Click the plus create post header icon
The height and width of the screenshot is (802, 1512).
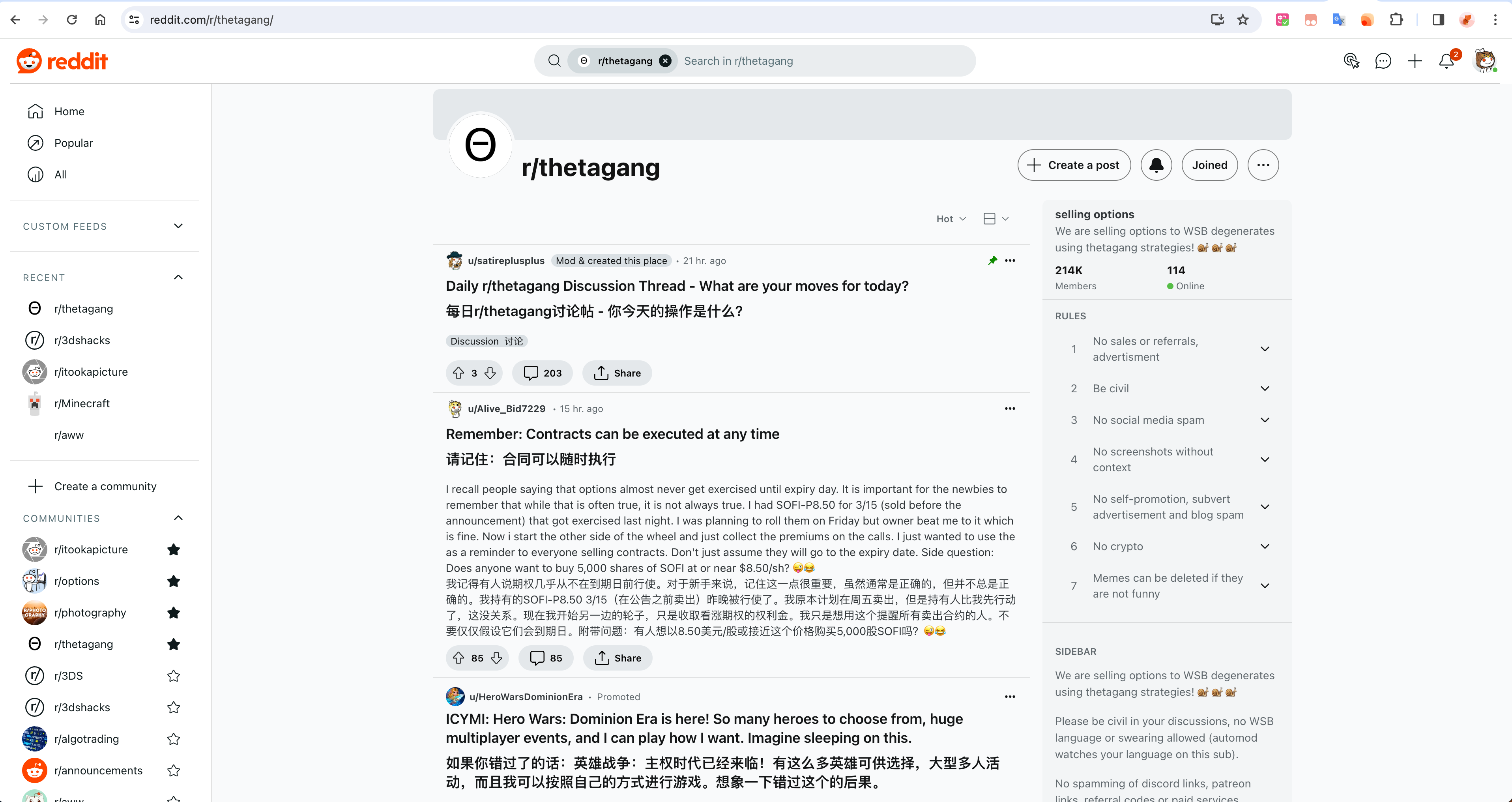pos(1415,60)
